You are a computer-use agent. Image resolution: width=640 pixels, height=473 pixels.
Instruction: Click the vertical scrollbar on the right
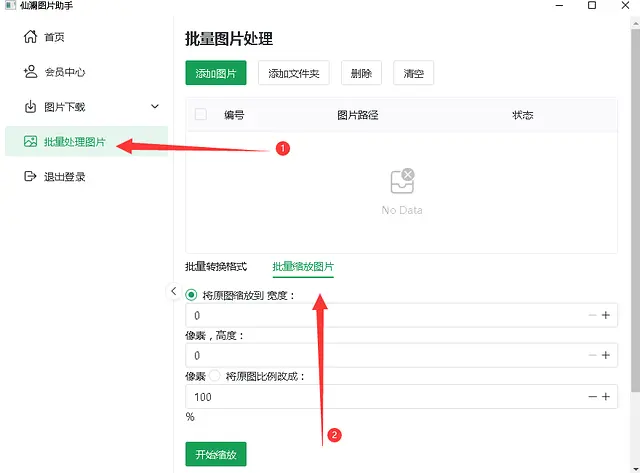[x=635, y=210]
